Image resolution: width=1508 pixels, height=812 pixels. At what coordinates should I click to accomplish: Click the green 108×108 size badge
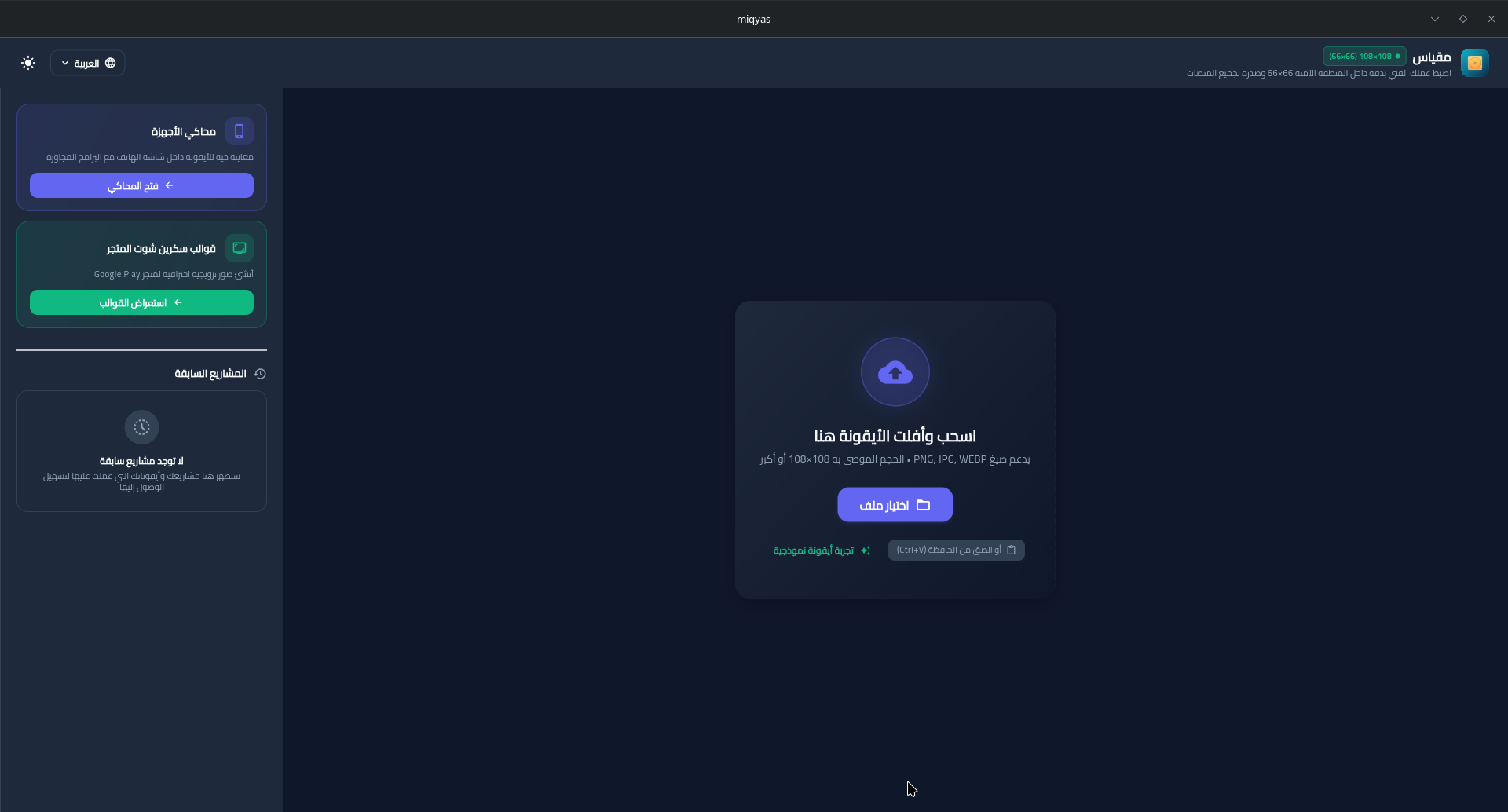1364,57
